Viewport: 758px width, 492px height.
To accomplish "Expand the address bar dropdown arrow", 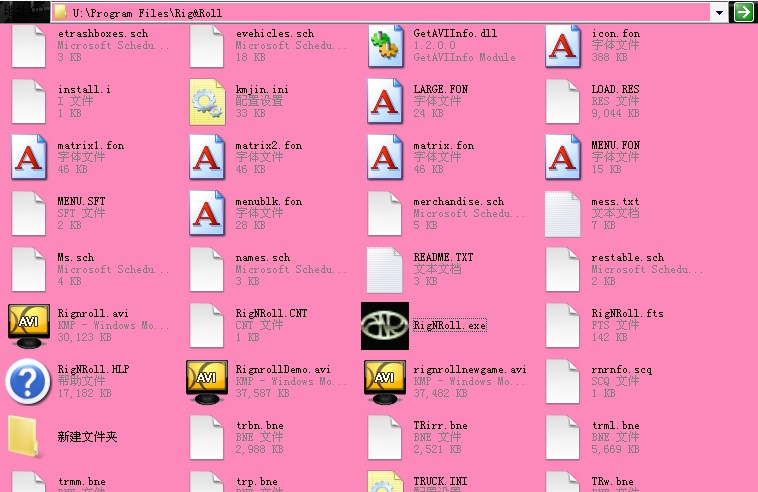I will pos(719,12).
